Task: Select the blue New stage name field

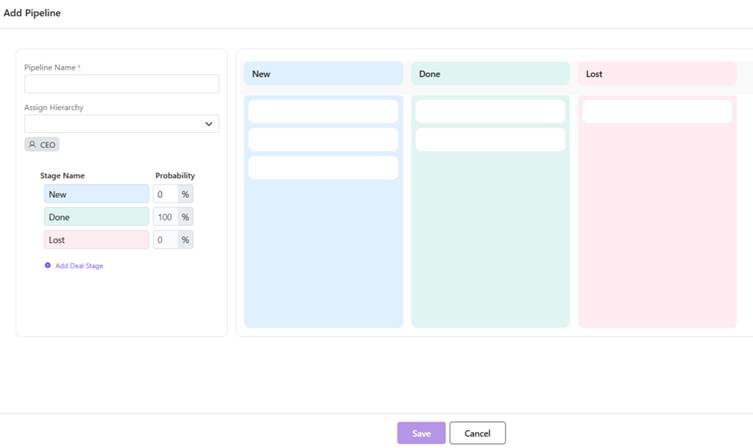Action: tap(96, 194)
